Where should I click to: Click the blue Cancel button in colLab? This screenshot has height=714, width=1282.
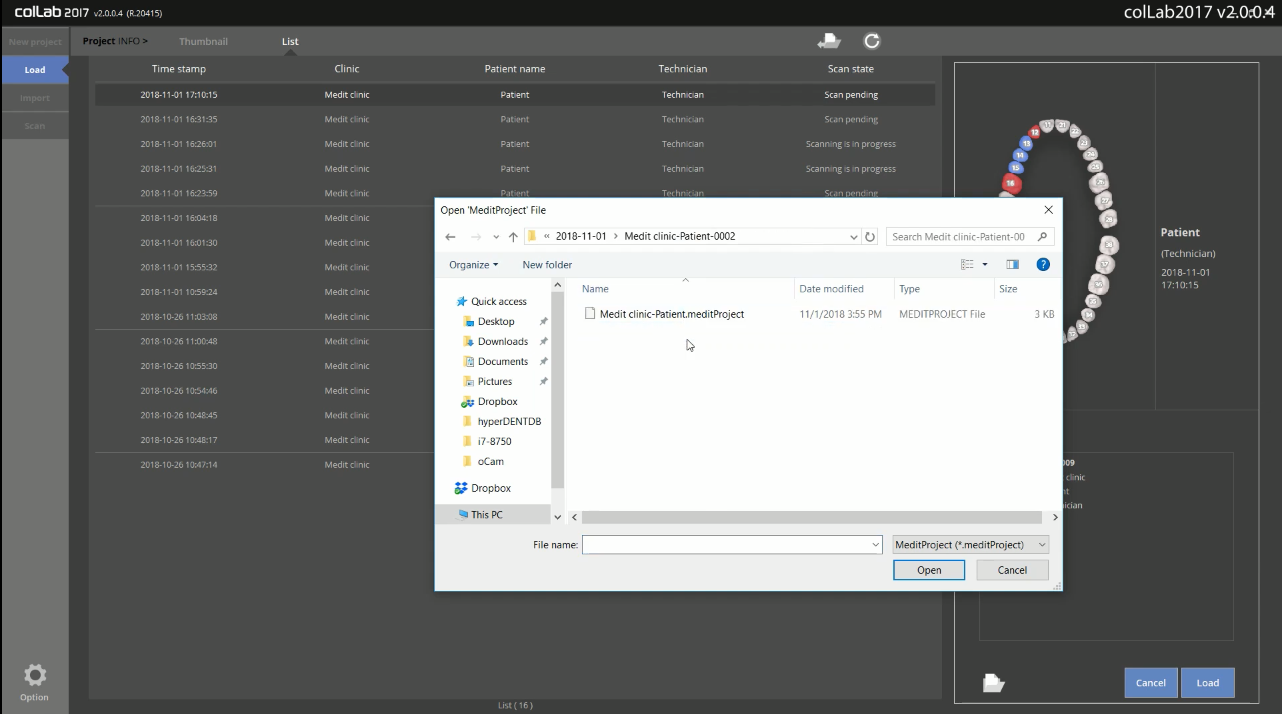[1150, 683]
